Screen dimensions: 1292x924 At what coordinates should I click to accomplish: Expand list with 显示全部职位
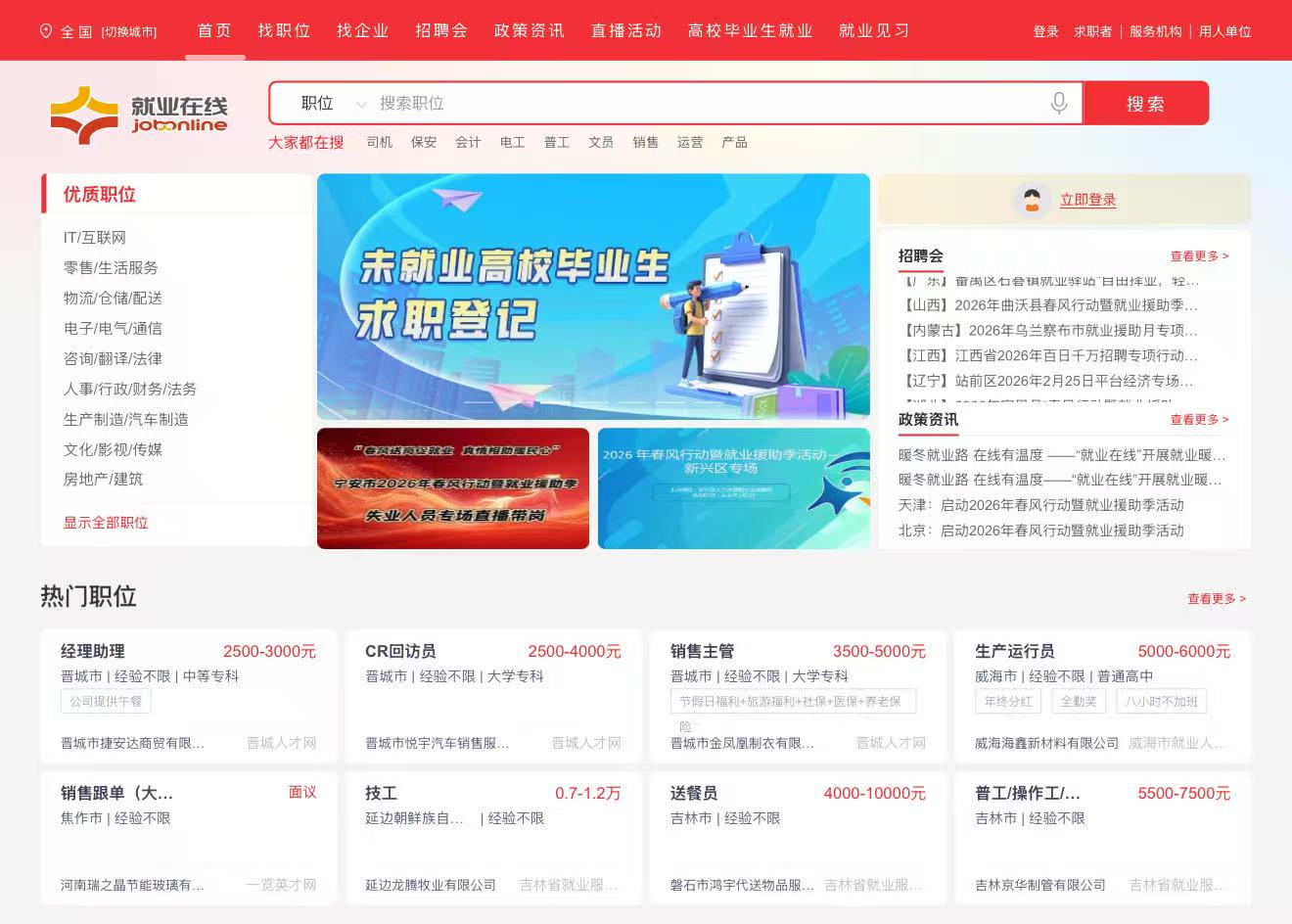pyautogui.click(x=106, y=523)
